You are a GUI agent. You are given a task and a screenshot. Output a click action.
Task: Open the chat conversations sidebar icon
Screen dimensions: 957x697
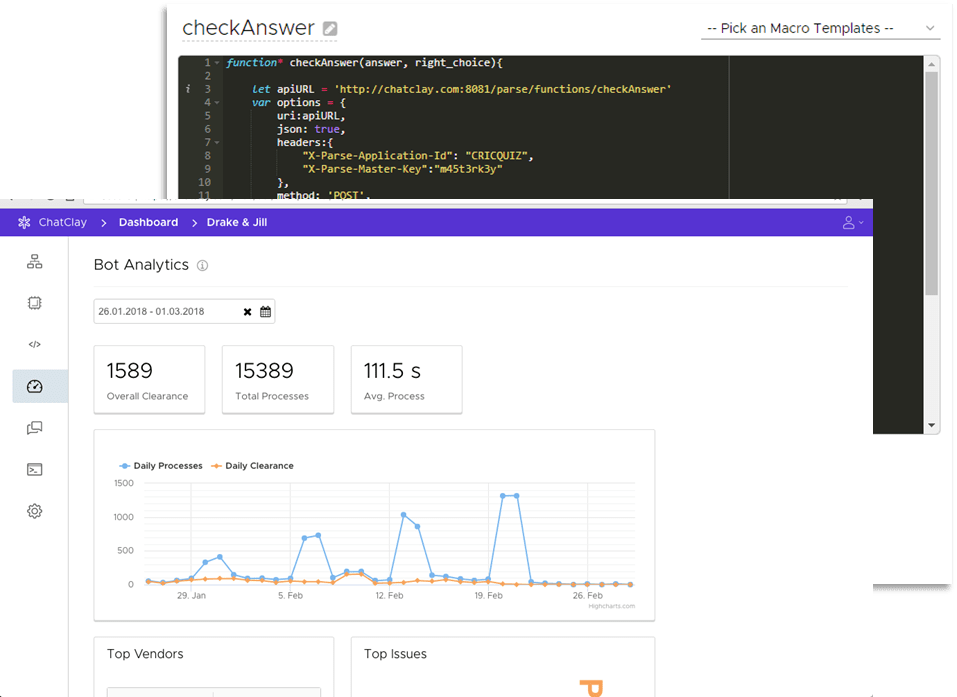point(35,428)
